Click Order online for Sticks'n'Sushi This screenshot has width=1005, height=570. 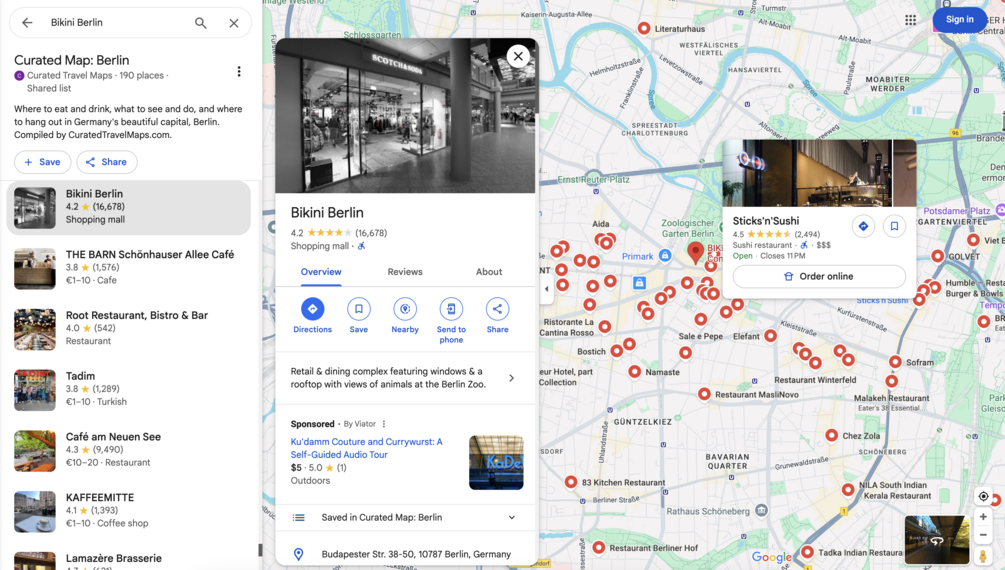[819, 276]
